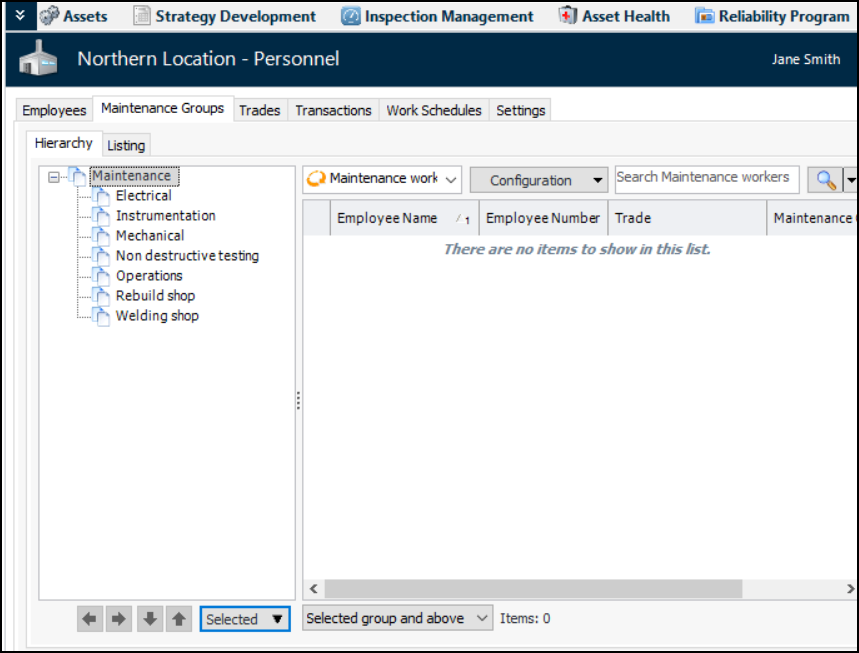
Task: Select the Non destructive testing group
Action: click(187, 256)
